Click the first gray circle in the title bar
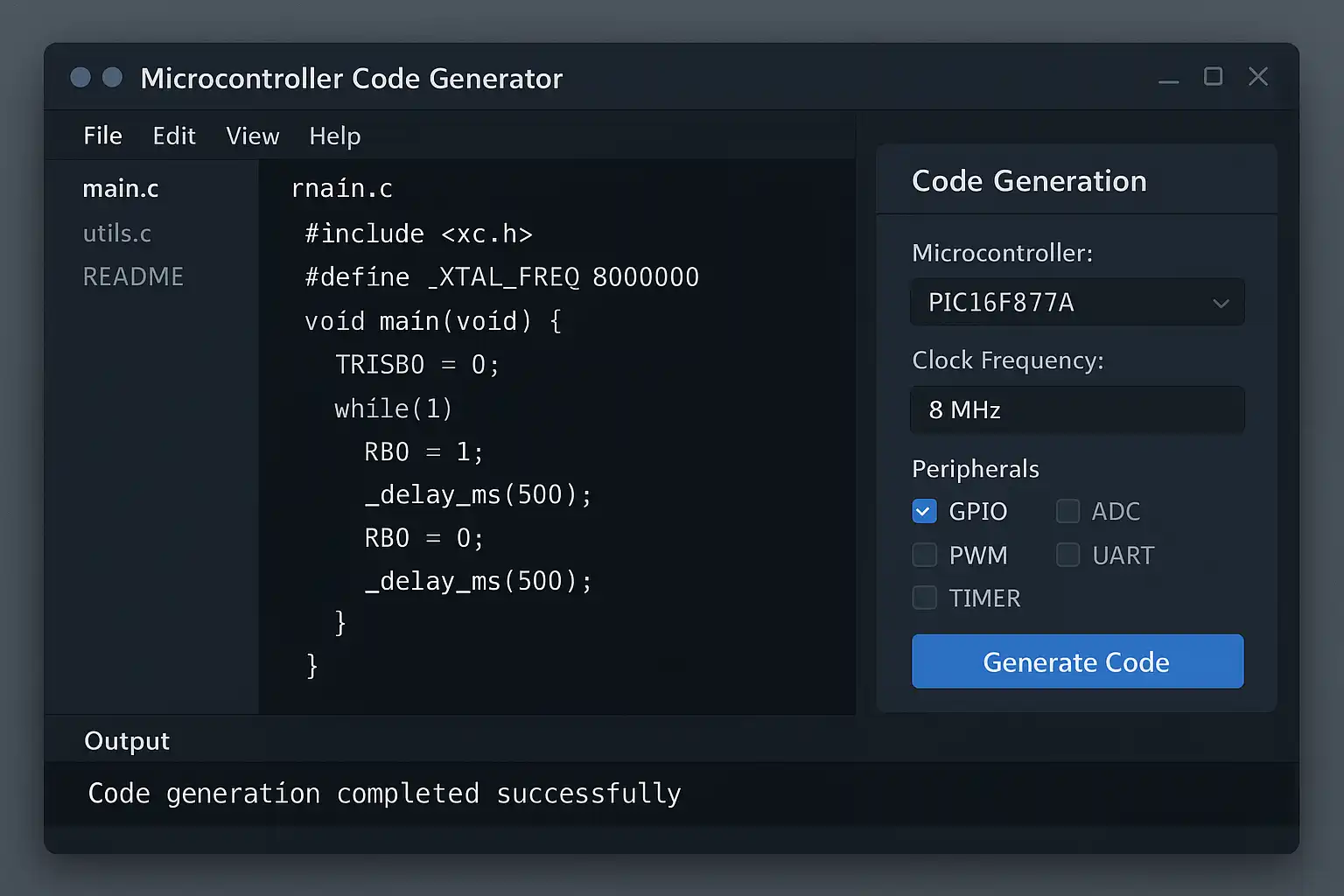Viewport: 1344px width, 896px height. pos(80,77)
